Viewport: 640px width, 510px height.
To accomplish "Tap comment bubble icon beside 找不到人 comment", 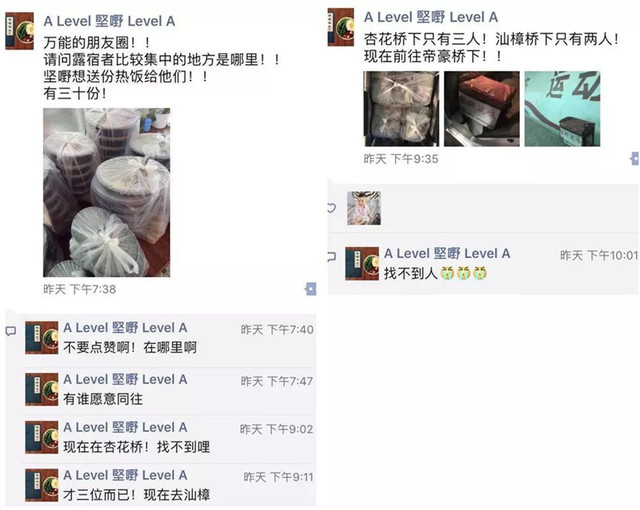I will click(x=331, y=257).
